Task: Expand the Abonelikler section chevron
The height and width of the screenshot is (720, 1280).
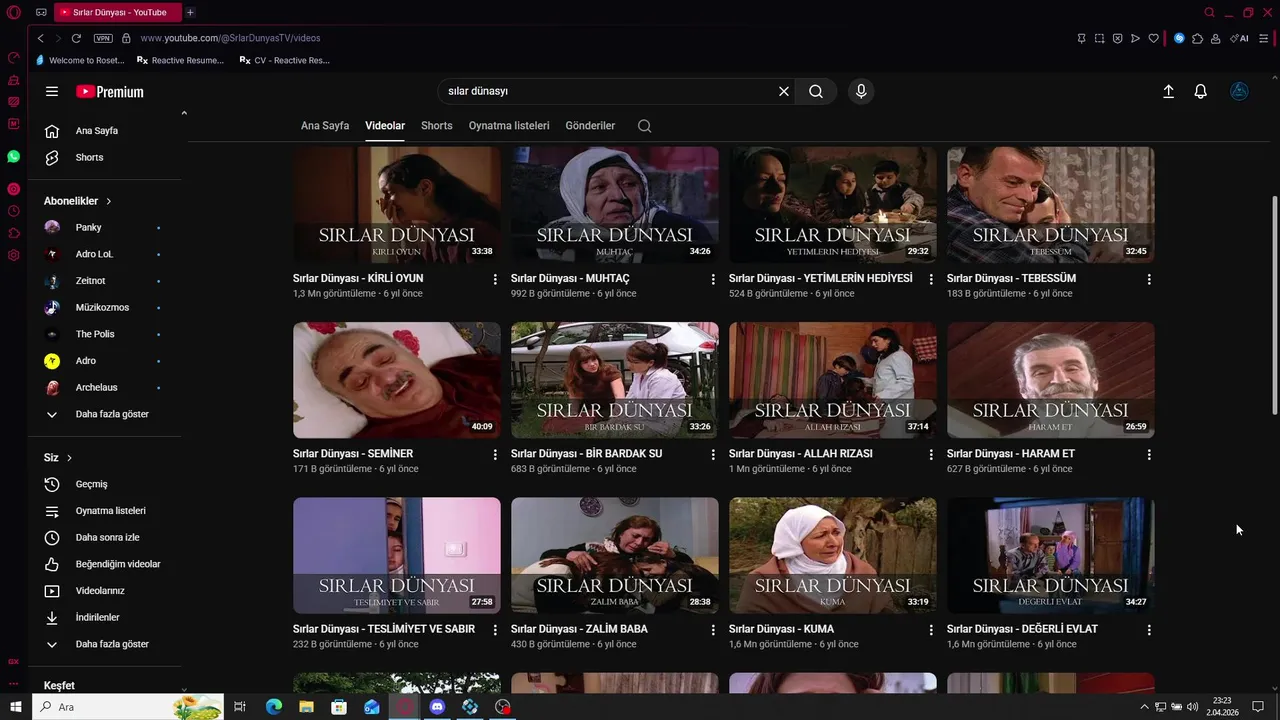Action: point(109,201)
